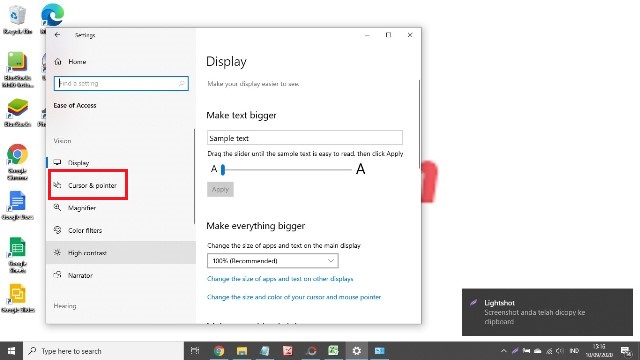Viewport: 640px width, 360px height.
Task: Click the Lightshot feather tray icon
Action: click(515, 351)
